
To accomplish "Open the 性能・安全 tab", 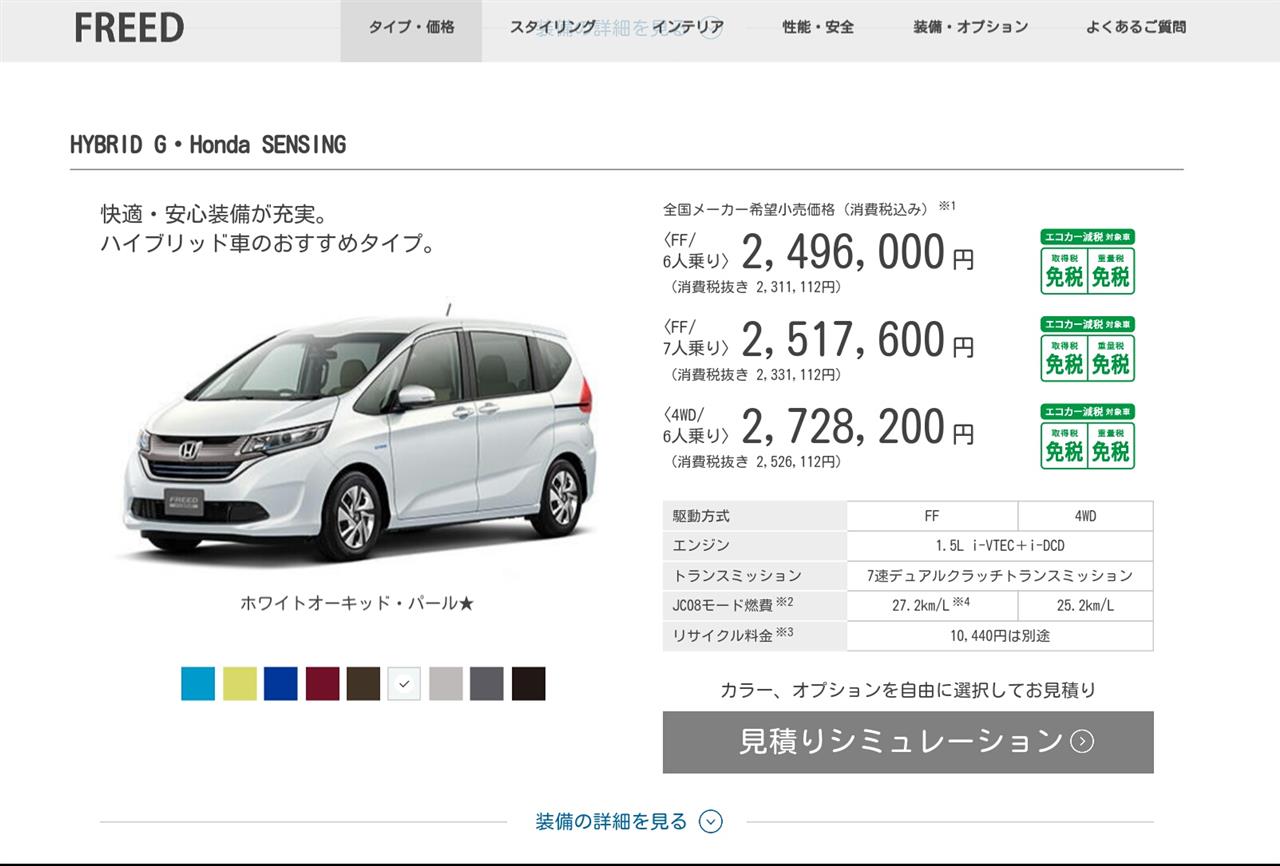I will click(x=818, y=28).
